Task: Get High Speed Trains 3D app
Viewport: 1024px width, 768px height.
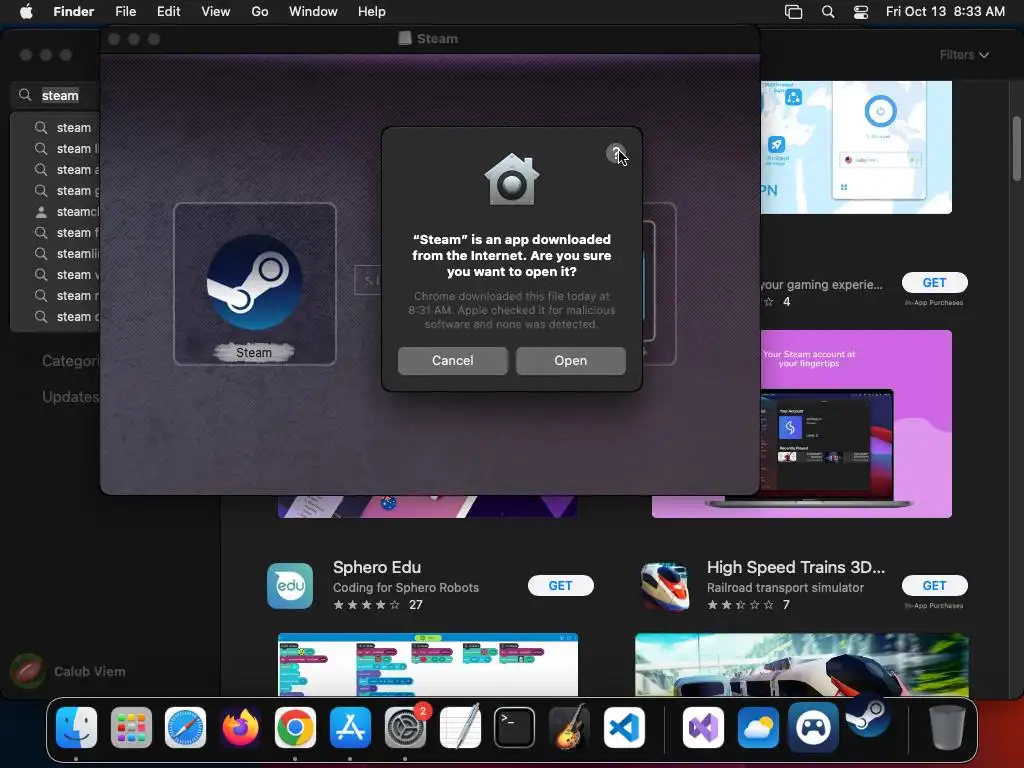Action: point(934,586)
